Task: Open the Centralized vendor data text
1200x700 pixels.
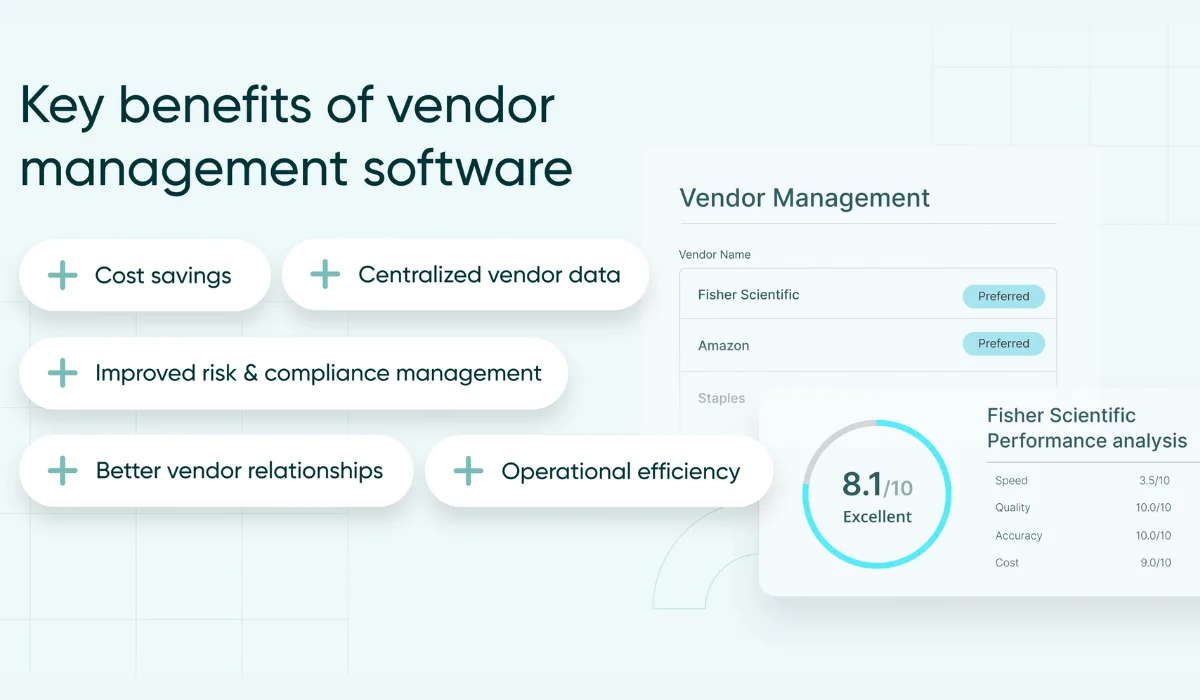Action: (489, 275)
